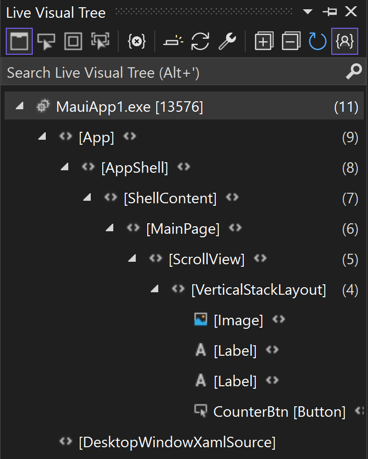
Task: Select the [AppShell] tree item
Action: (135, 168)
